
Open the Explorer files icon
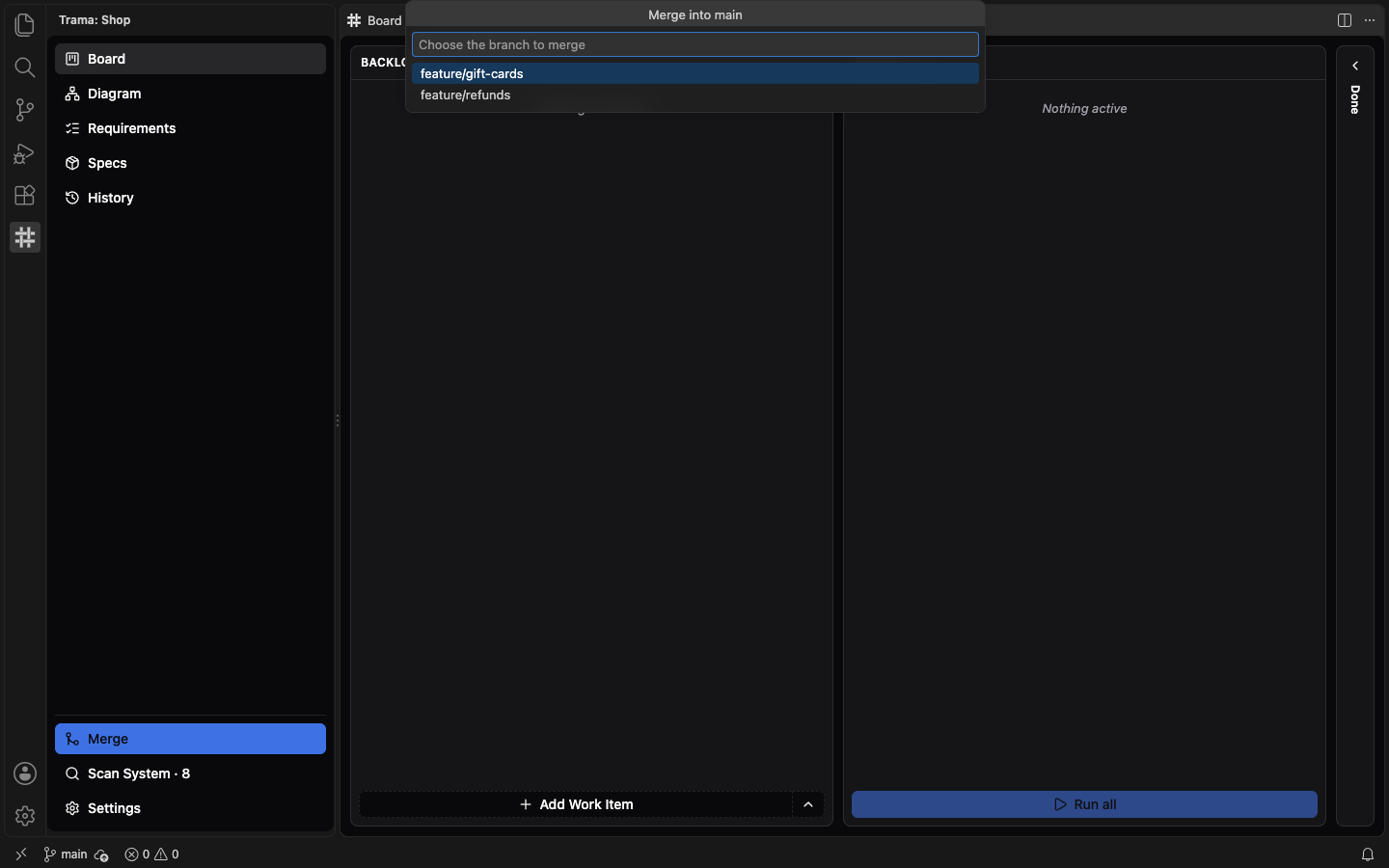coord(25,24)
